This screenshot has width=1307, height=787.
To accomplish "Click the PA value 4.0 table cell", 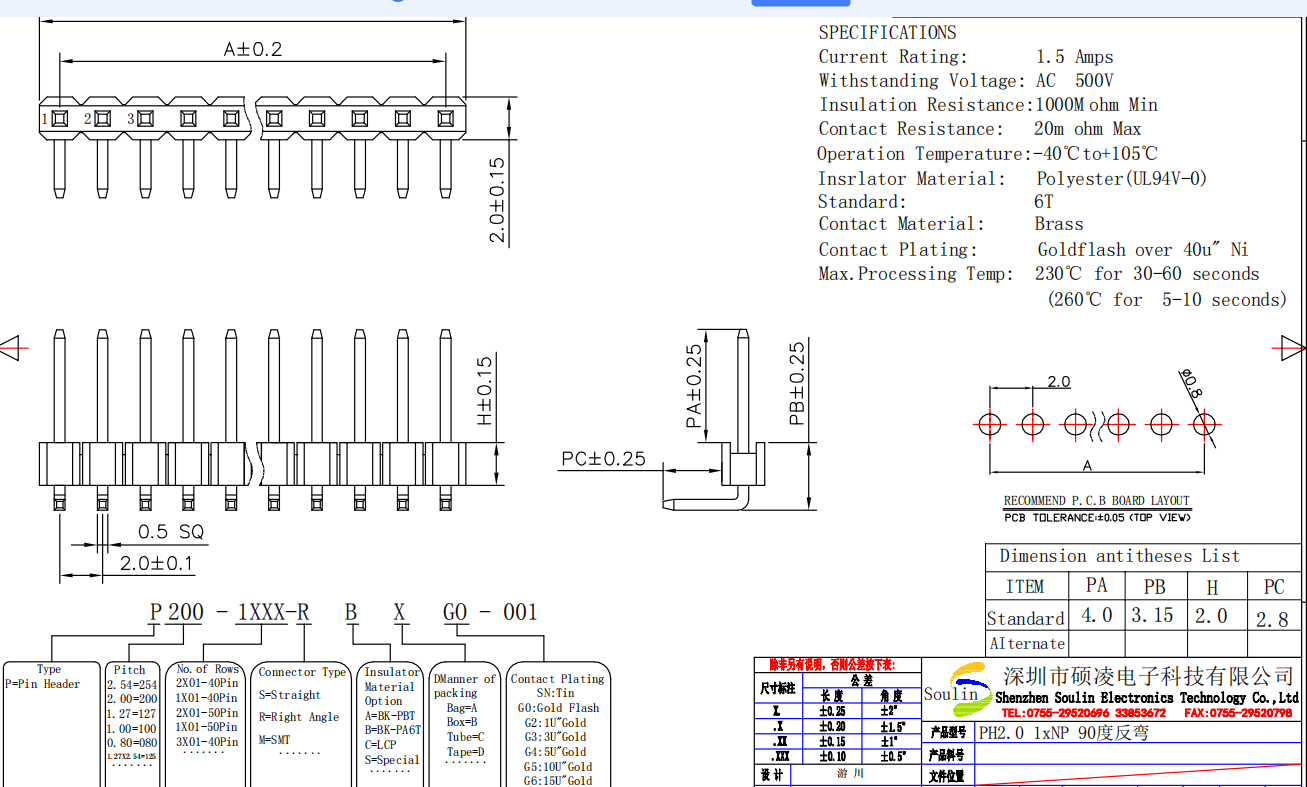I will [x=1096, y=616].
